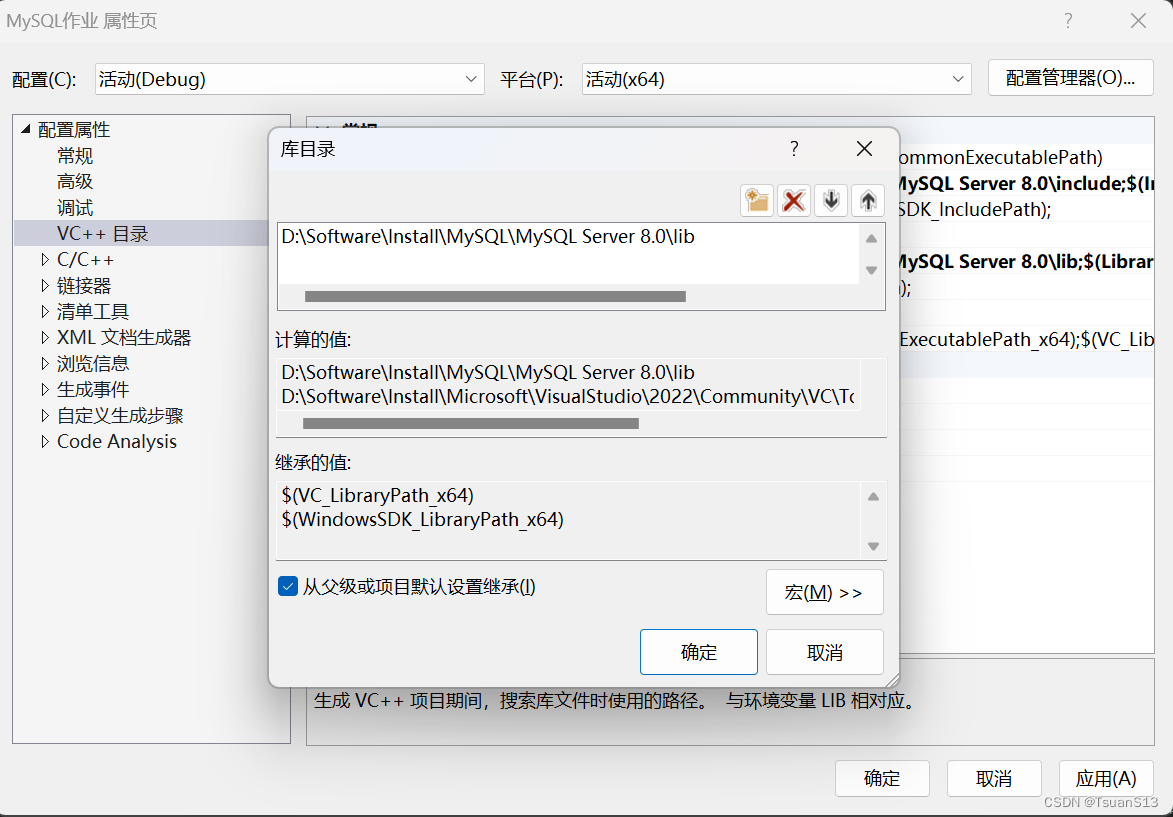Click the ExecutablePath_x64);$(VC_Lib row
1173x817 pixels.
click(1026, 340)
